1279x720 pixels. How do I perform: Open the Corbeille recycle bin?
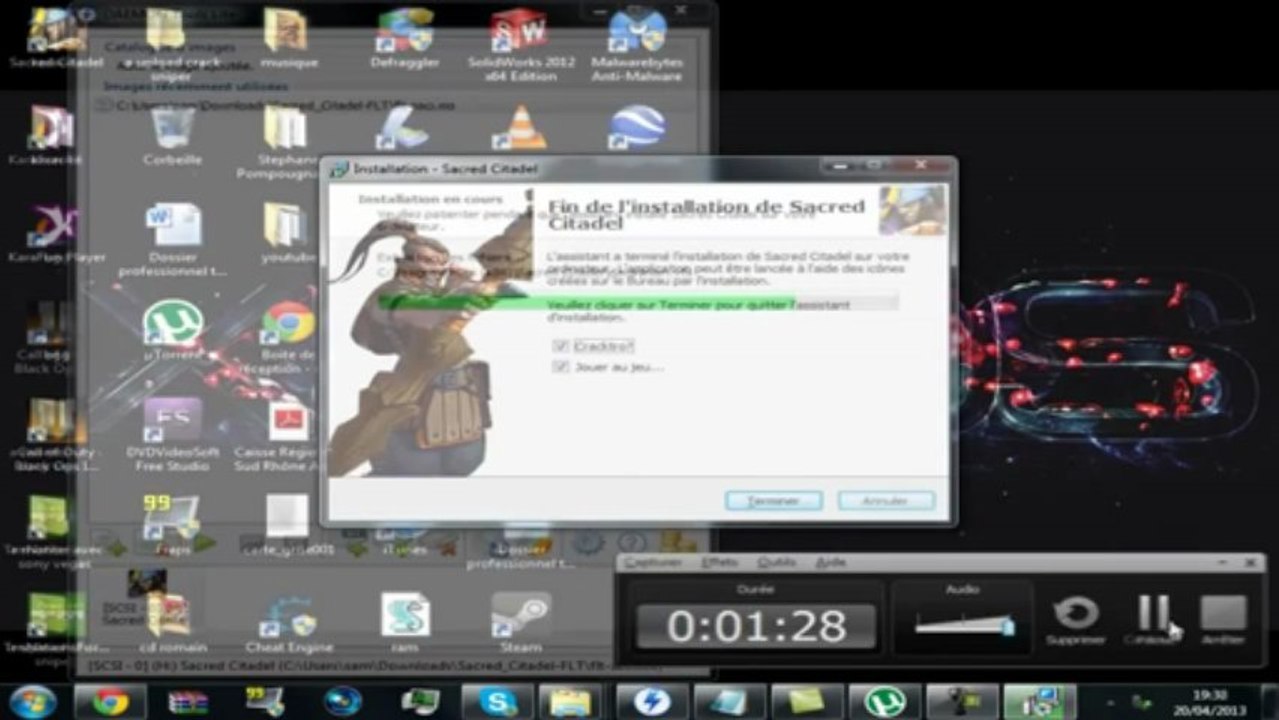[172, 135]
